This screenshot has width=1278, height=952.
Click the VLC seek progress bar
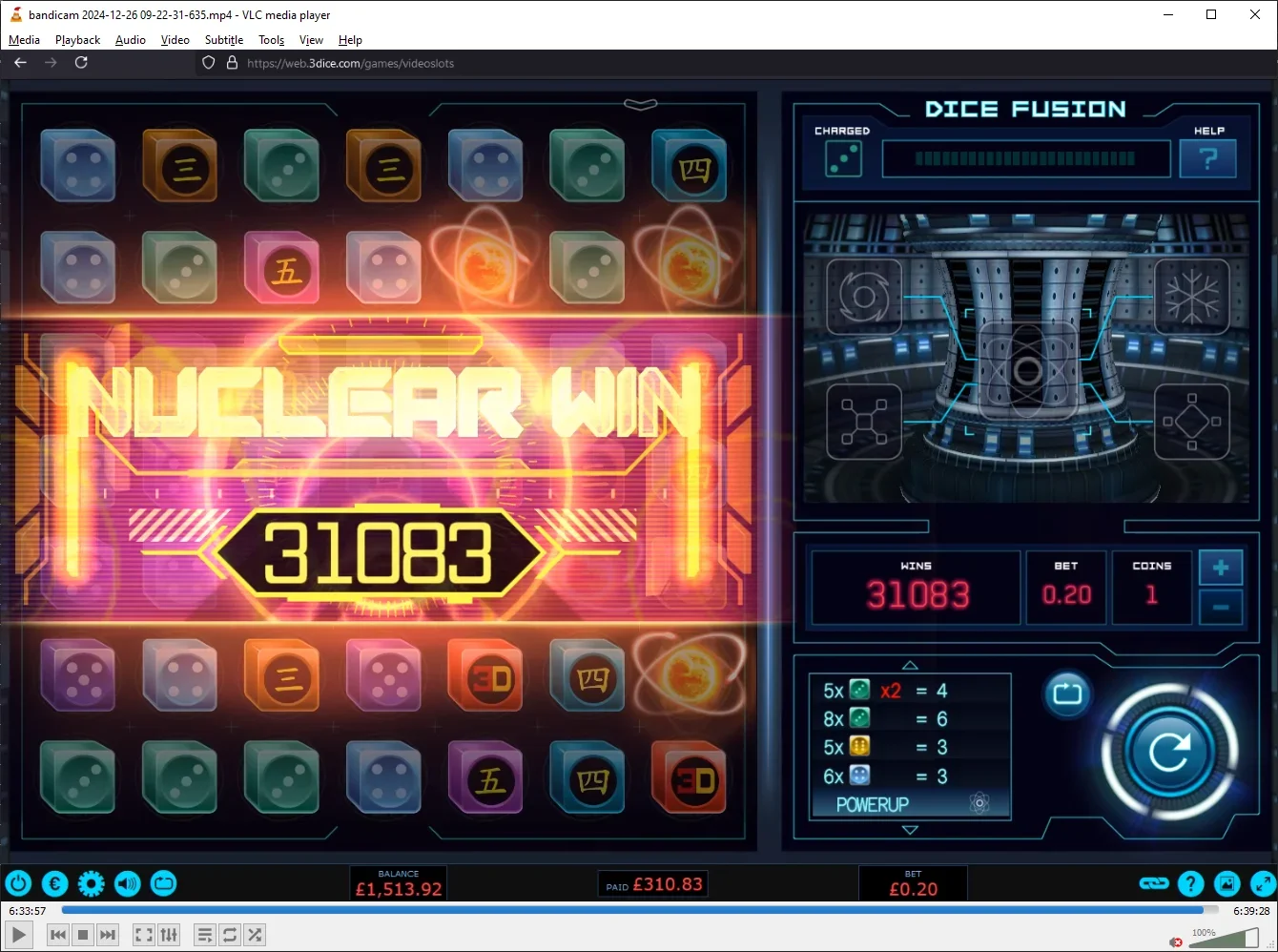[x=638, y=910]
